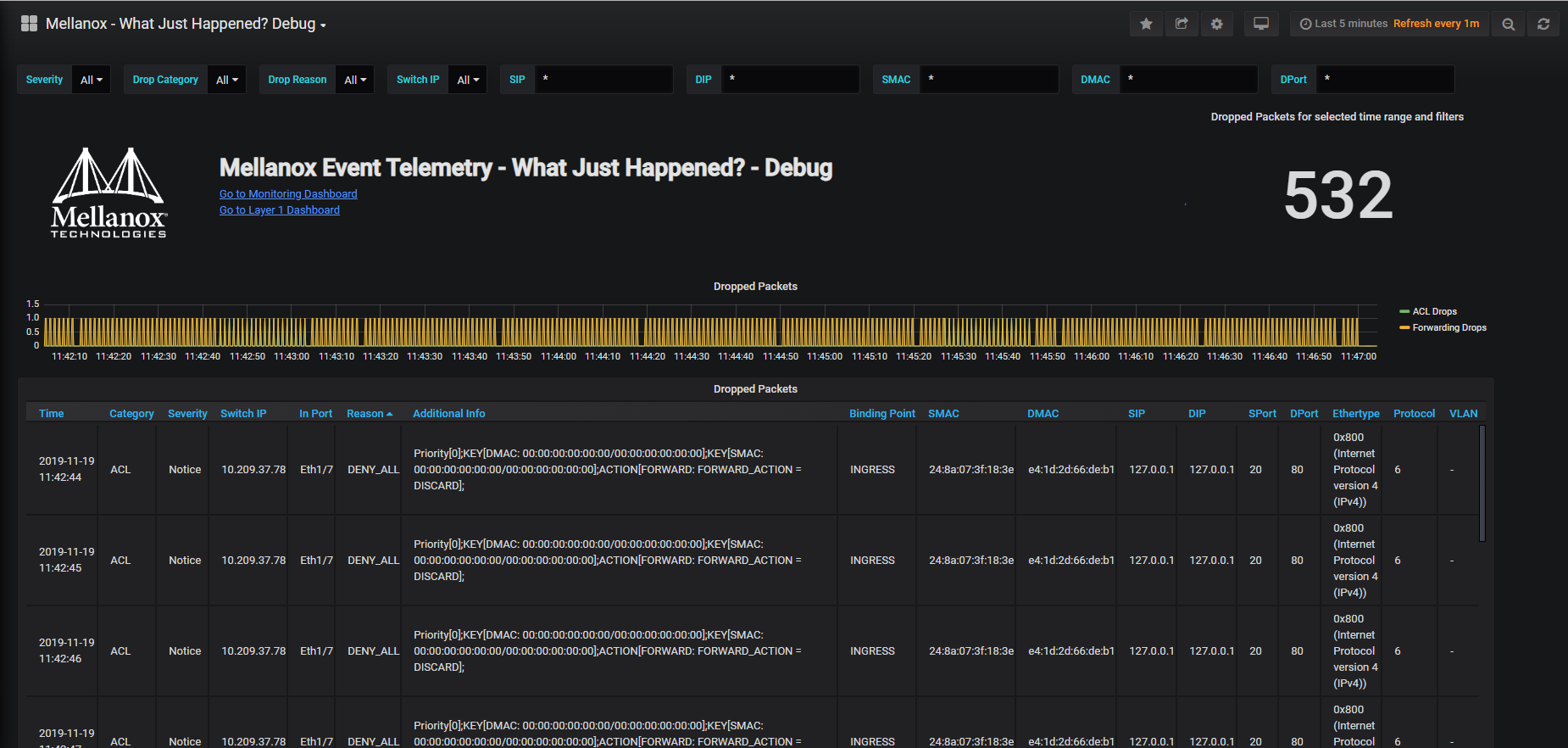Star this dashboard as favorite
The width and height of the screenshot is (1568, 748).
pyautogui.click(x=1146, y=24)
